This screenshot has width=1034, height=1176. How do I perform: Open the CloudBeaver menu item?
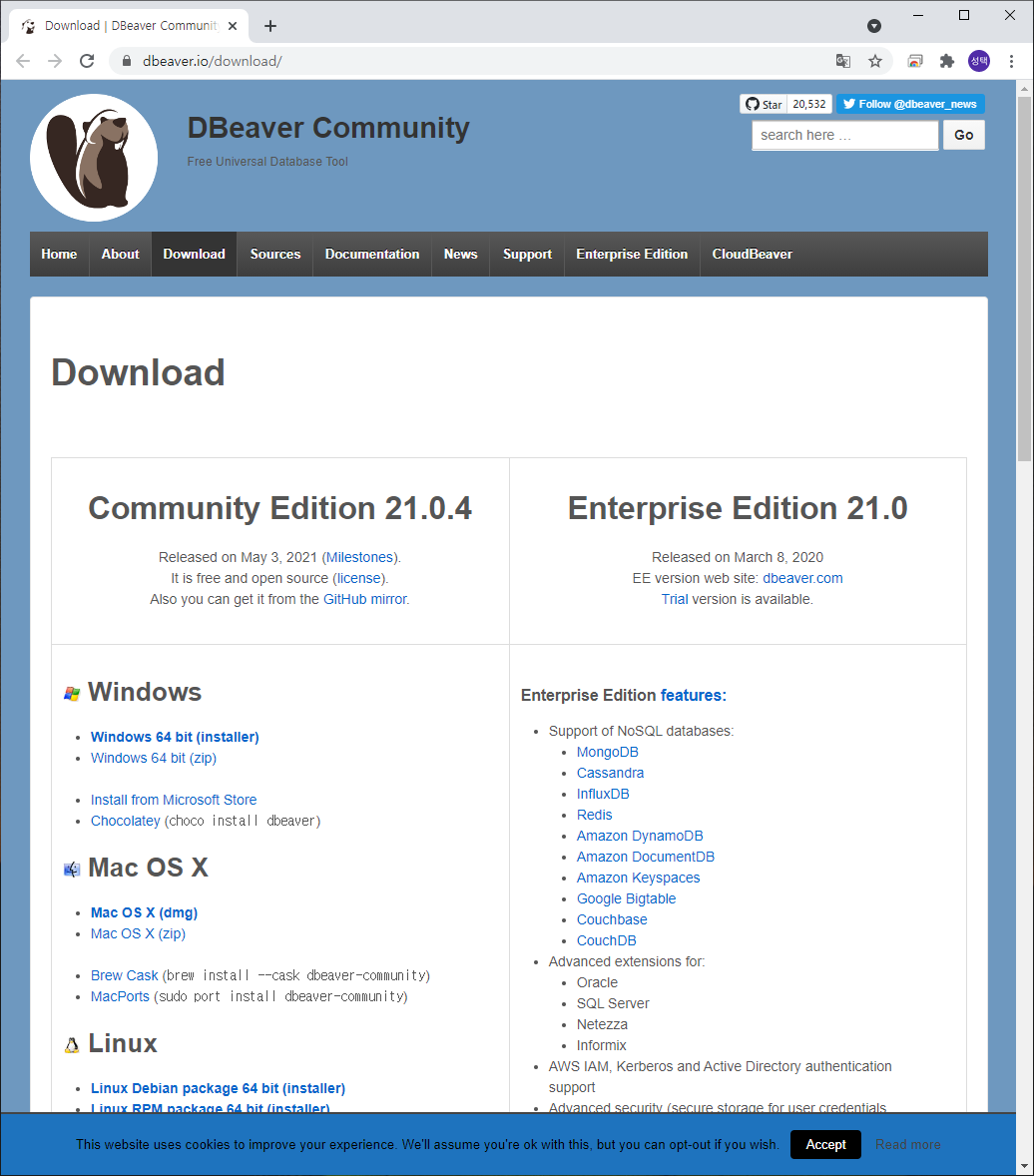coord(753,255)
